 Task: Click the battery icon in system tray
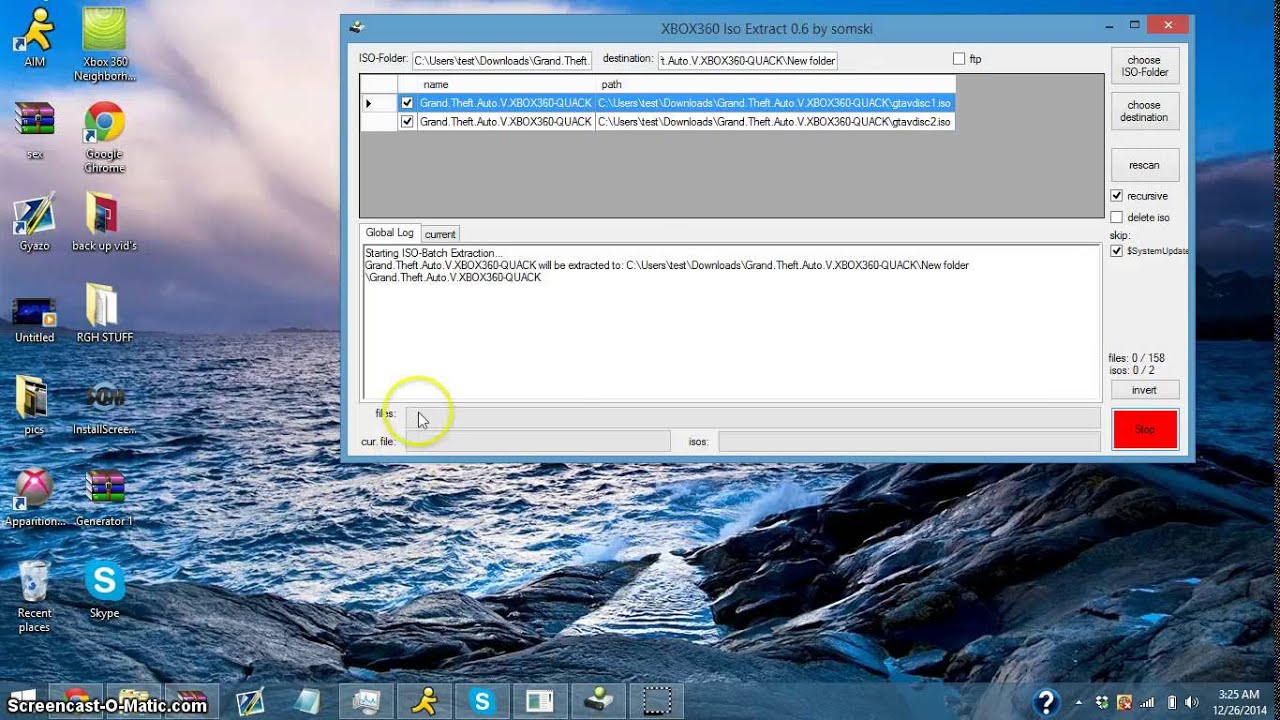[1172, 702]
